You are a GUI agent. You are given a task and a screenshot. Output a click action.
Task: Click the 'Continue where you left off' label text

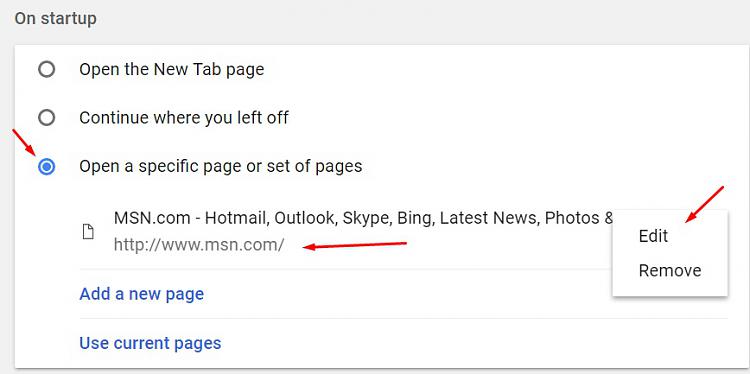(184, 118)
